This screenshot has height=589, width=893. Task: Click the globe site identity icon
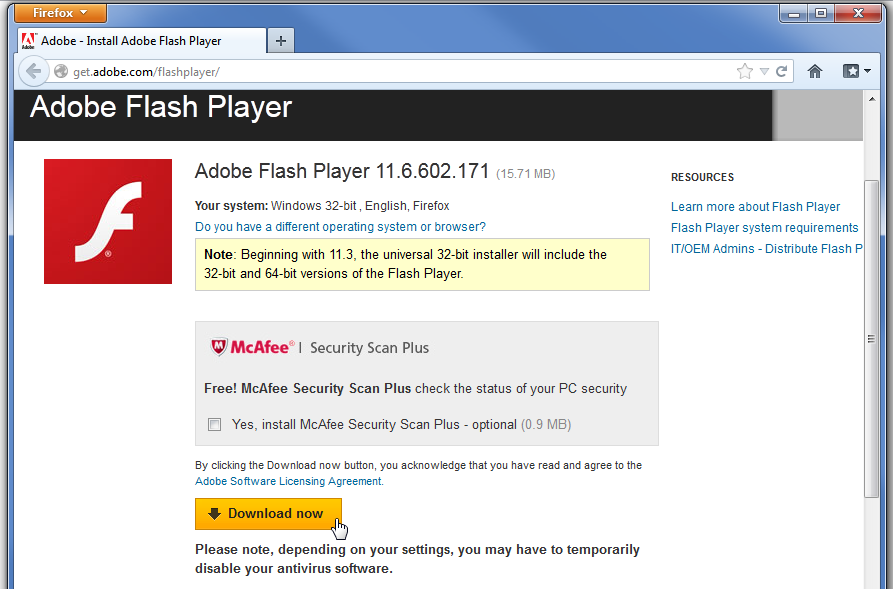coord(61,71)
